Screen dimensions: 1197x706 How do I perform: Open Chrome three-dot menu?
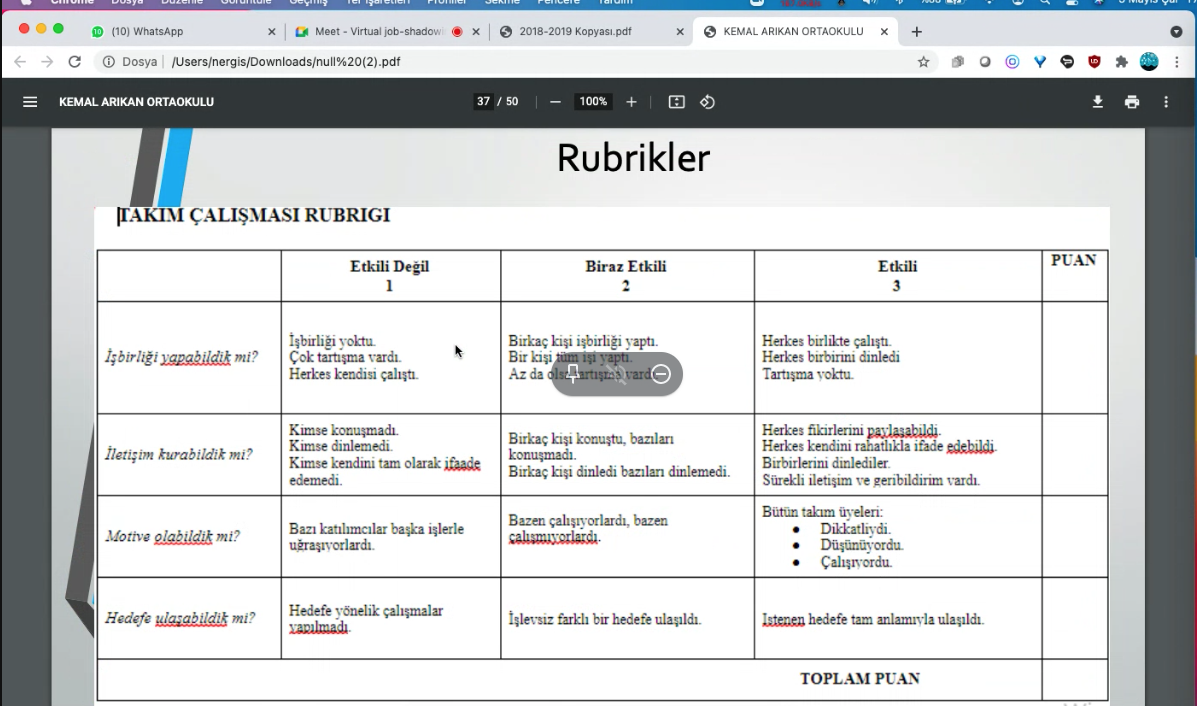click(x=1176, y=62)
